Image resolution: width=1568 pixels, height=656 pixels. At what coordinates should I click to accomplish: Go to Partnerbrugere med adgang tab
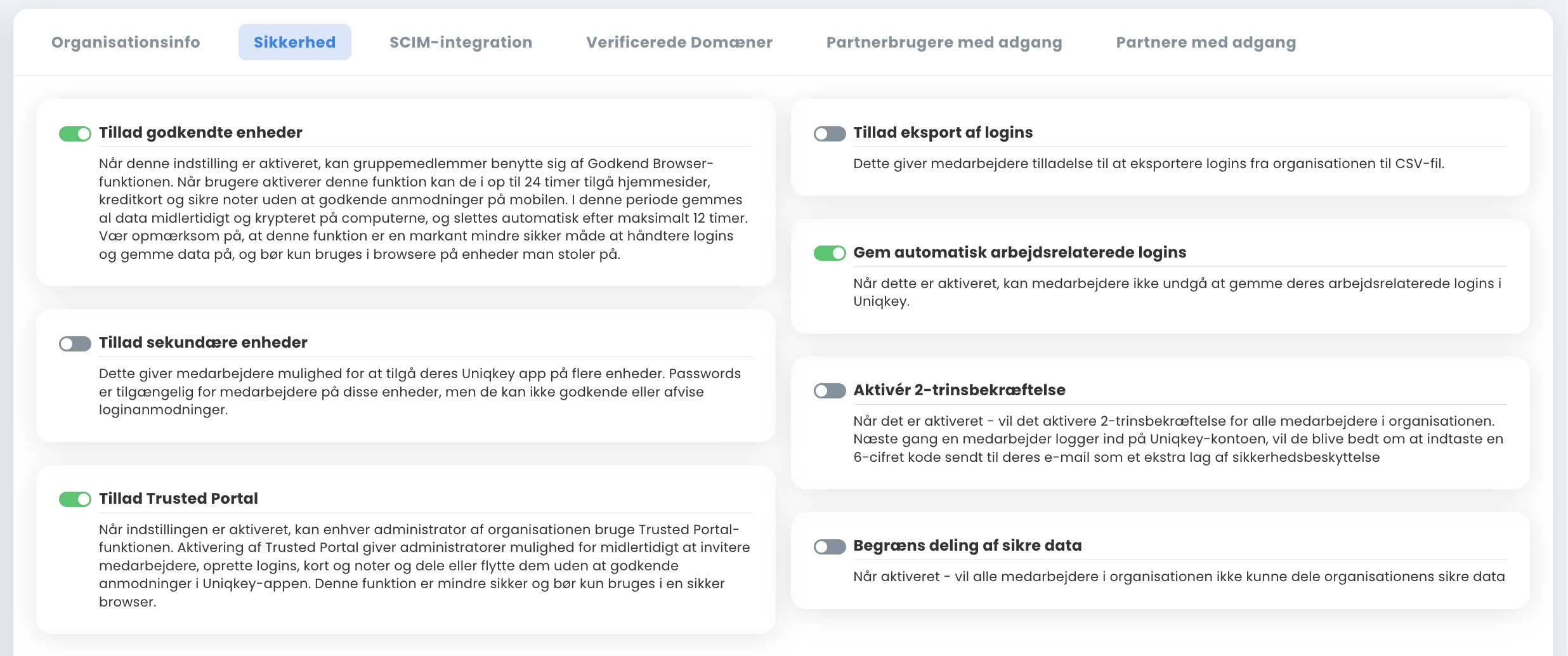944,43
